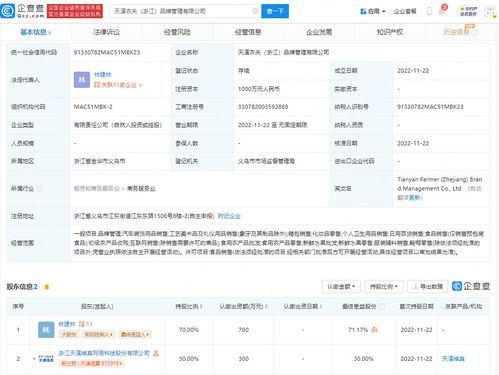Select the English name Tianyan Farmer text

pos(440,184)
